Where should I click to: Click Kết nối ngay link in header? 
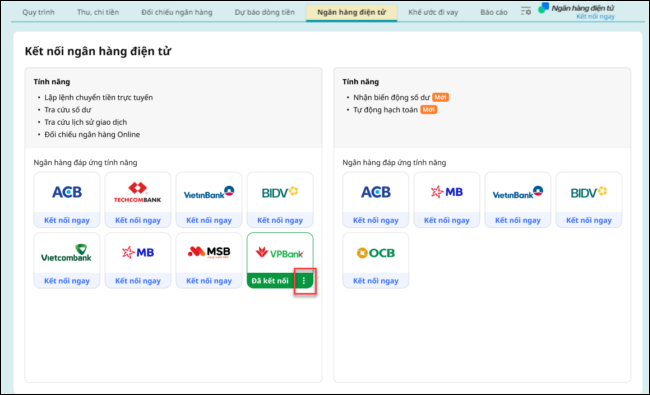tap(595, 17)
